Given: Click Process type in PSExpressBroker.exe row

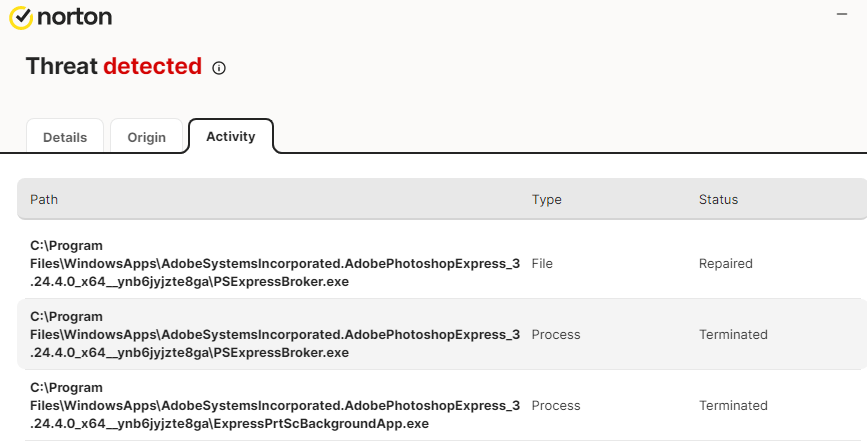Looking at the screenshot, I should (x=555, y=334).
